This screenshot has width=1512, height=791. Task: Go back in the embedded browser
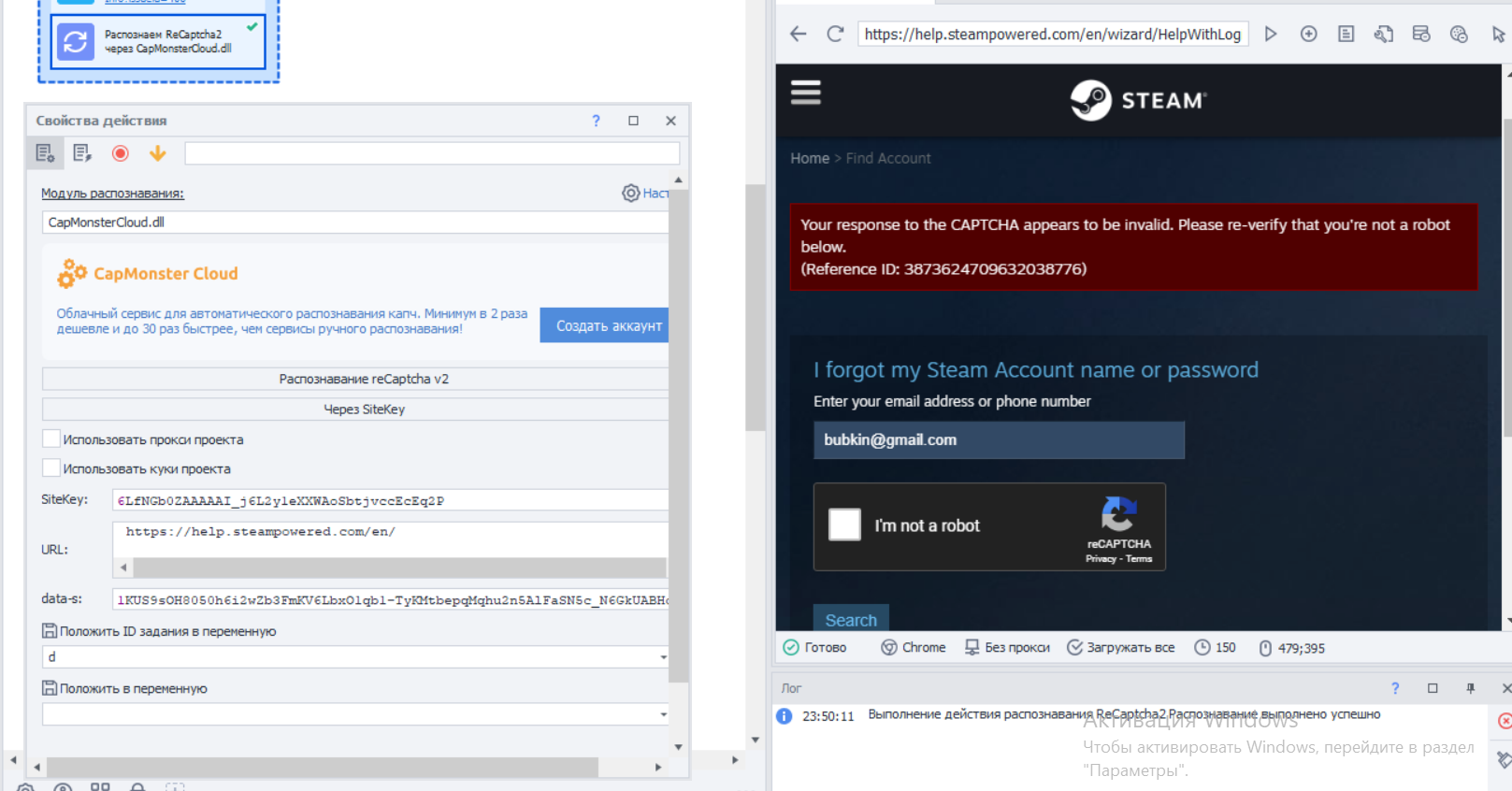tap(798, 34)
